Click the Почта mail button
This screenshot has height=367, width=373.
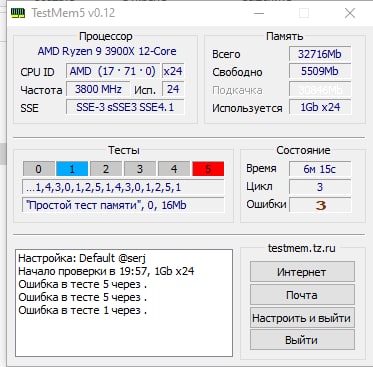pyautogui.click(x=302, y=295)
